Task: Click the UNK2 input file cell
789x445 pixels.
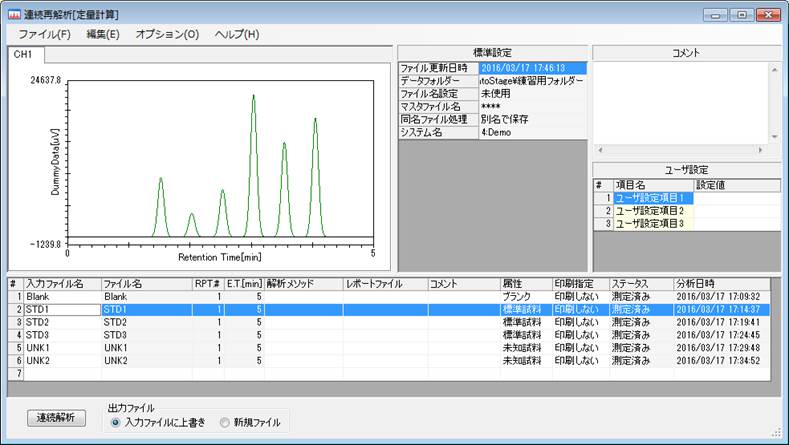Action: (60, 361)
